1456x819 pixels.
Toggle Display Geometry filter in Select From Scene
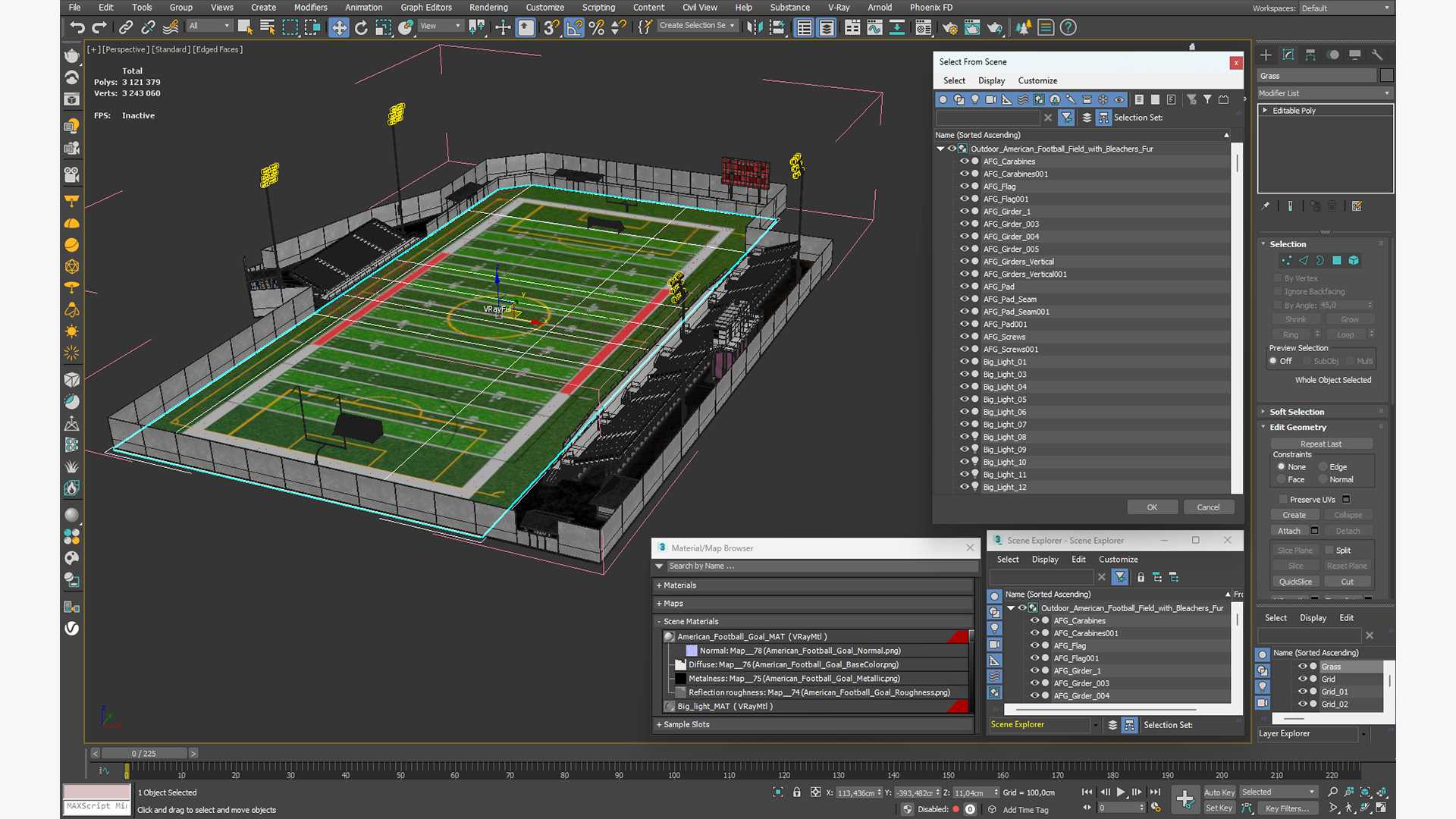tap(943, 99)
